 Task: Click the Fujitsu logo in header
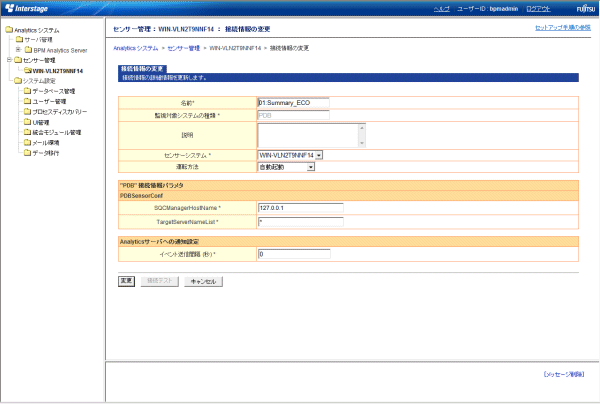pyautogui.click(x=586, y=8)
